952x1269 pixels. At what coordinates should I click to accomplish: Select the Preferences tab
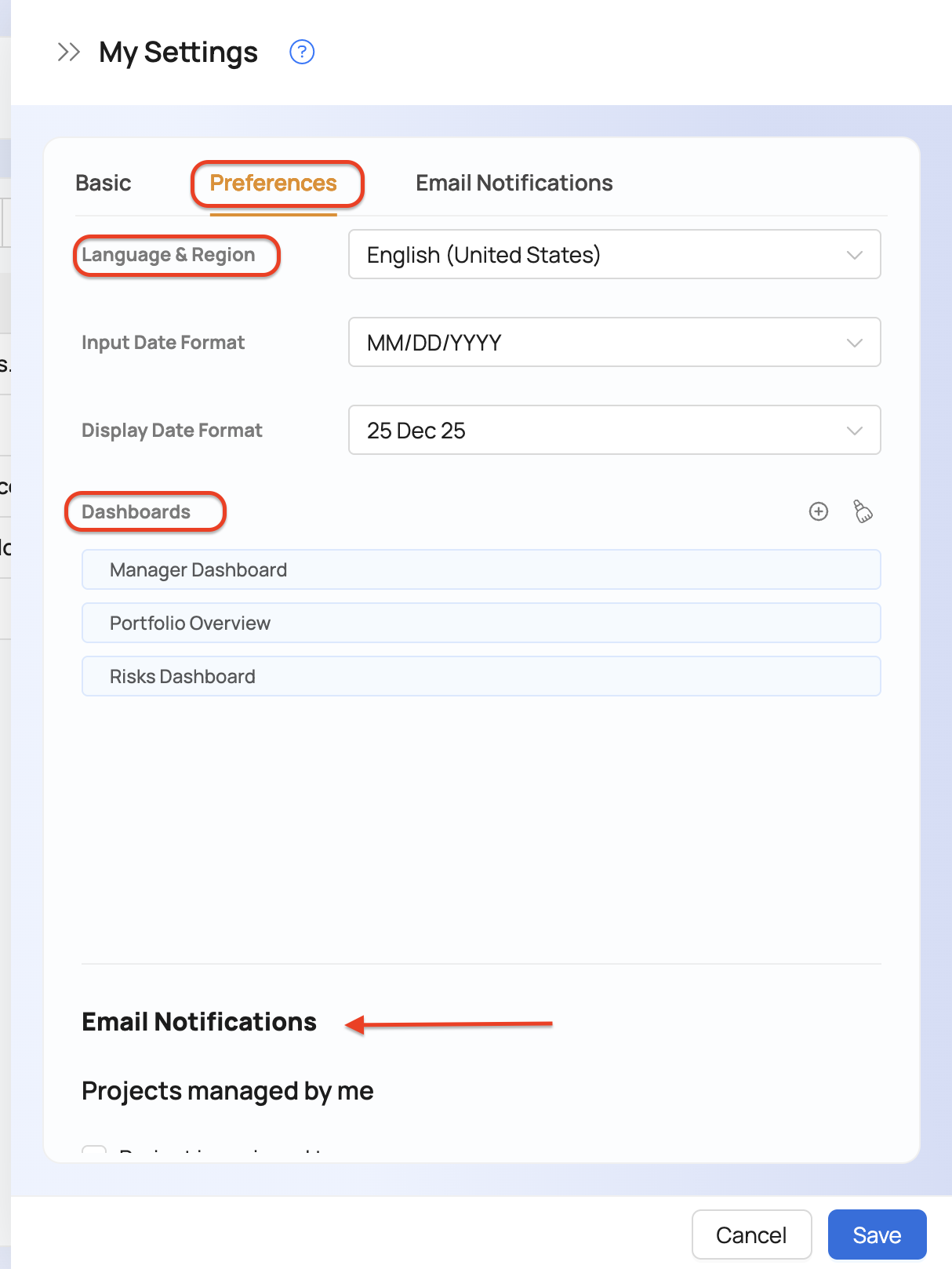[273, 184]
